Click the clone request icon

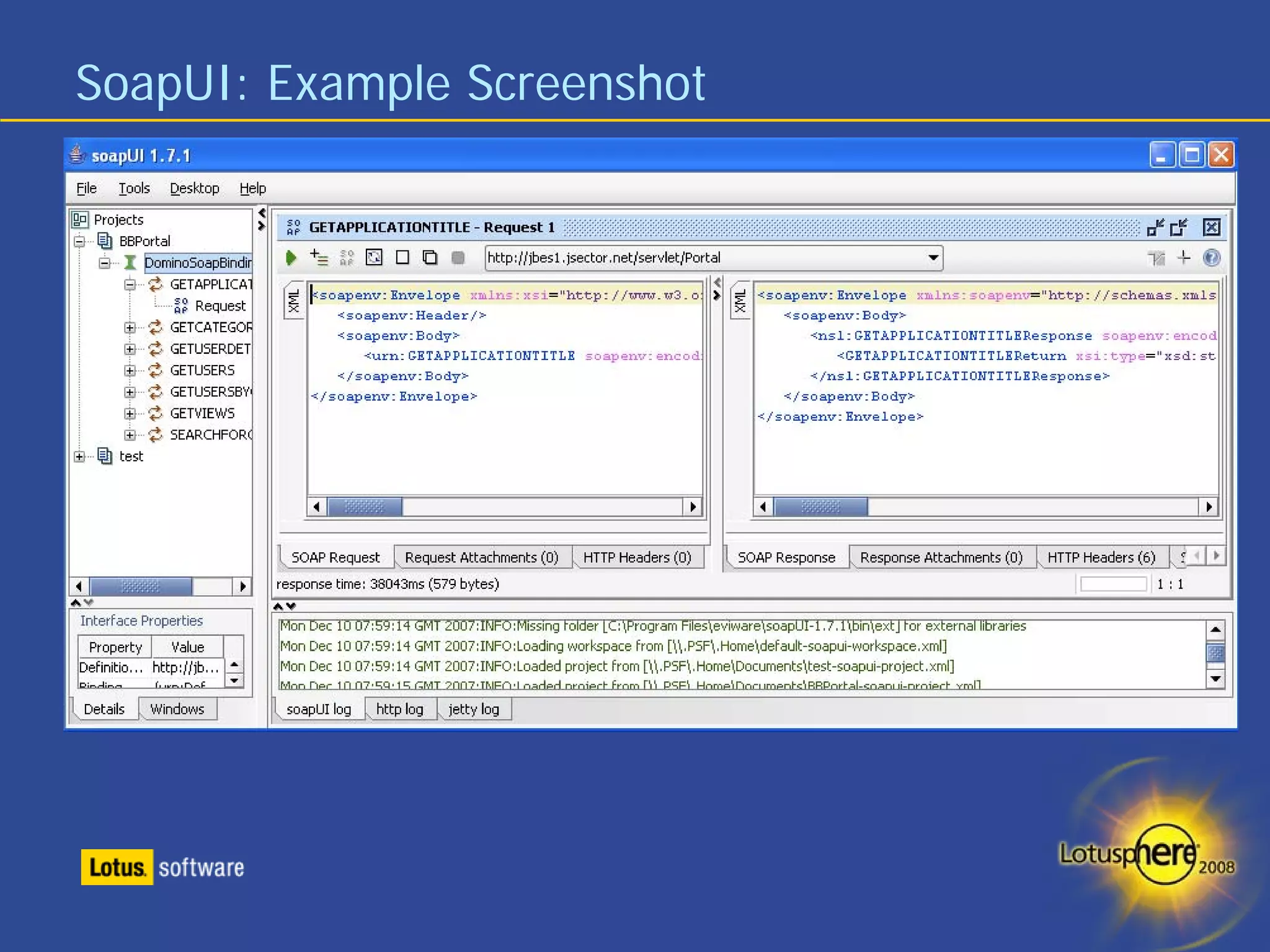click(430, 257)
